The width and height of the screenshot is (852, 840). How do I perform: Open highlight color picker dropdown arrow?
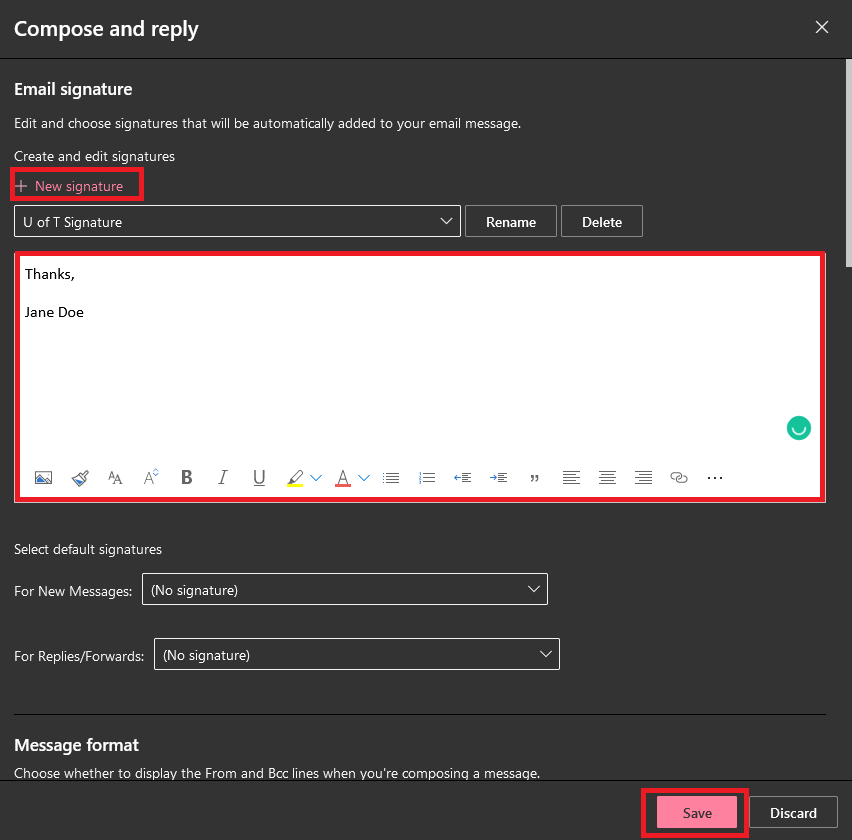click(x=316, y=478)
